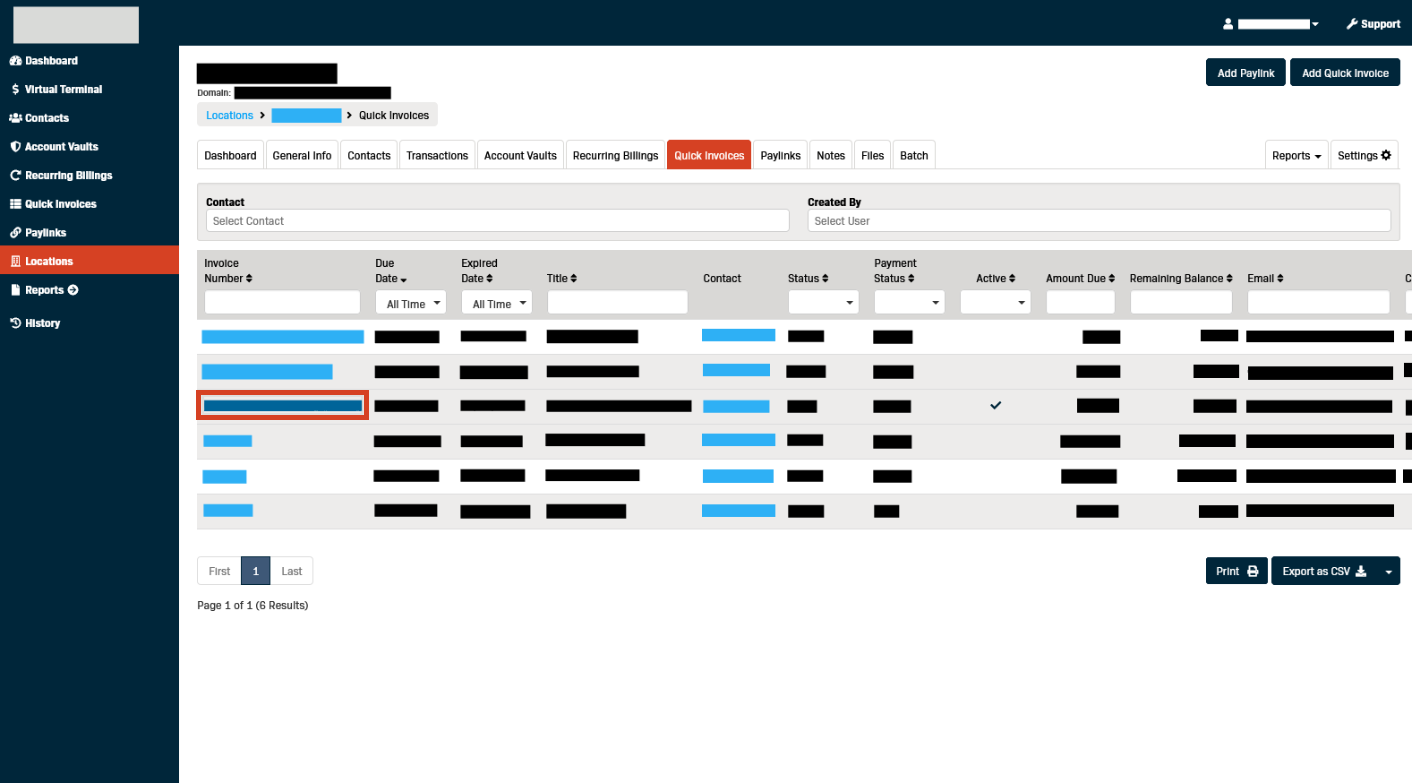Switch to the Account Vaults tab

pyautogui.click(x=520, y=156)
